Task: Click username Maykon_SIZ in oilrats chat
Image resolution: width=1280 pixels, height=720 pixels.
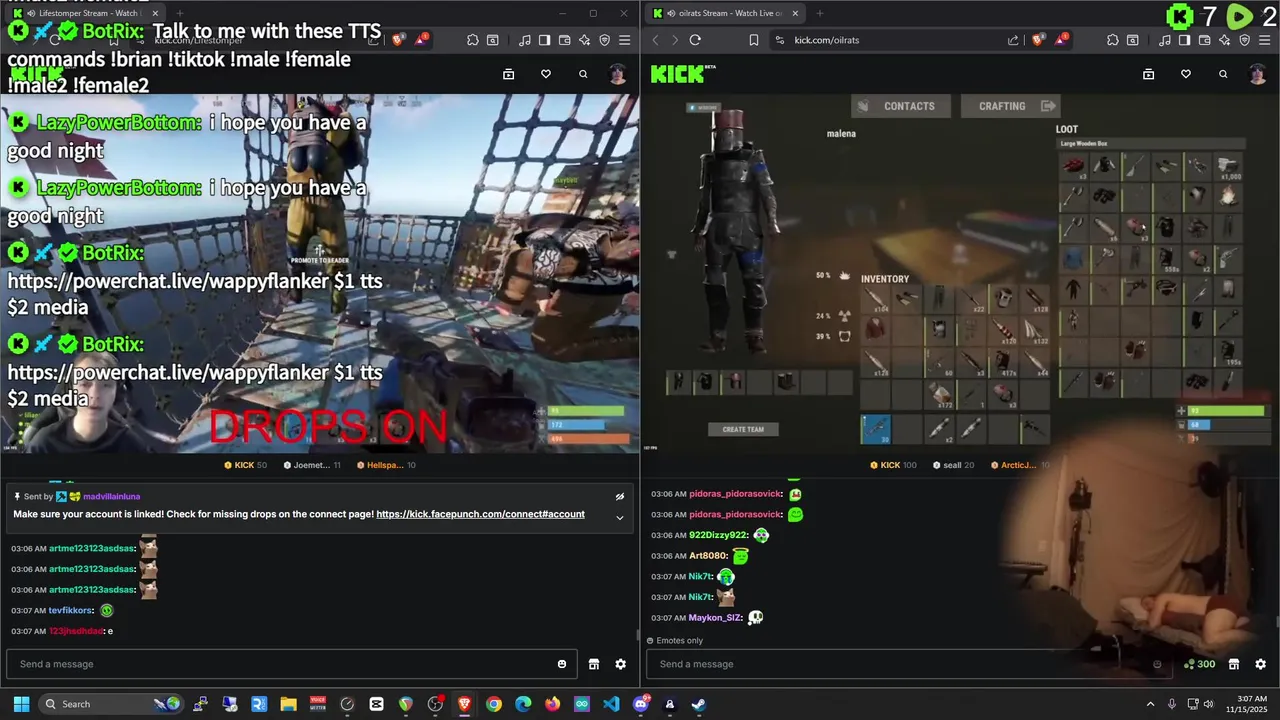Action: coord(715,618)
